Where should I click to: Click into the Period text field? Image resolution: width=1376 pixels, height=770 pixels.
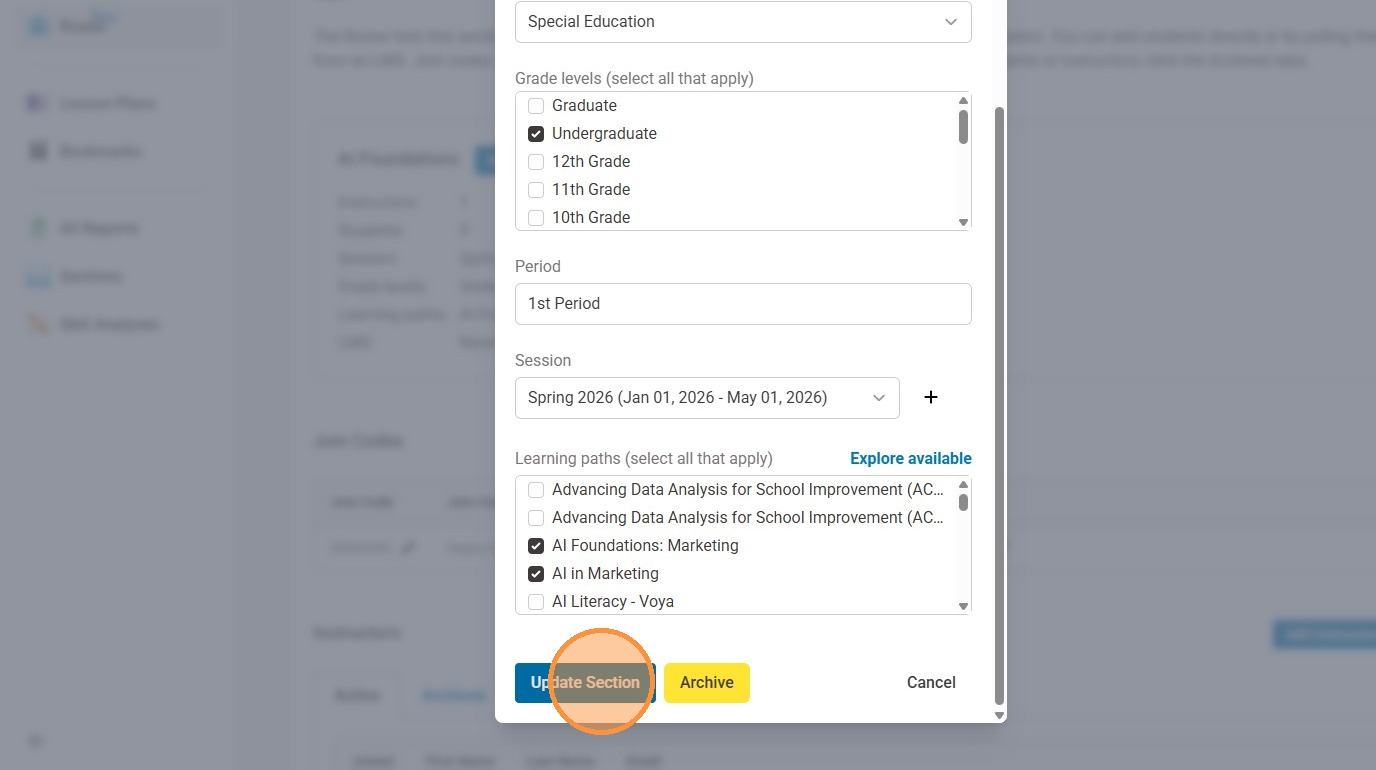click(x=742, y=304)
